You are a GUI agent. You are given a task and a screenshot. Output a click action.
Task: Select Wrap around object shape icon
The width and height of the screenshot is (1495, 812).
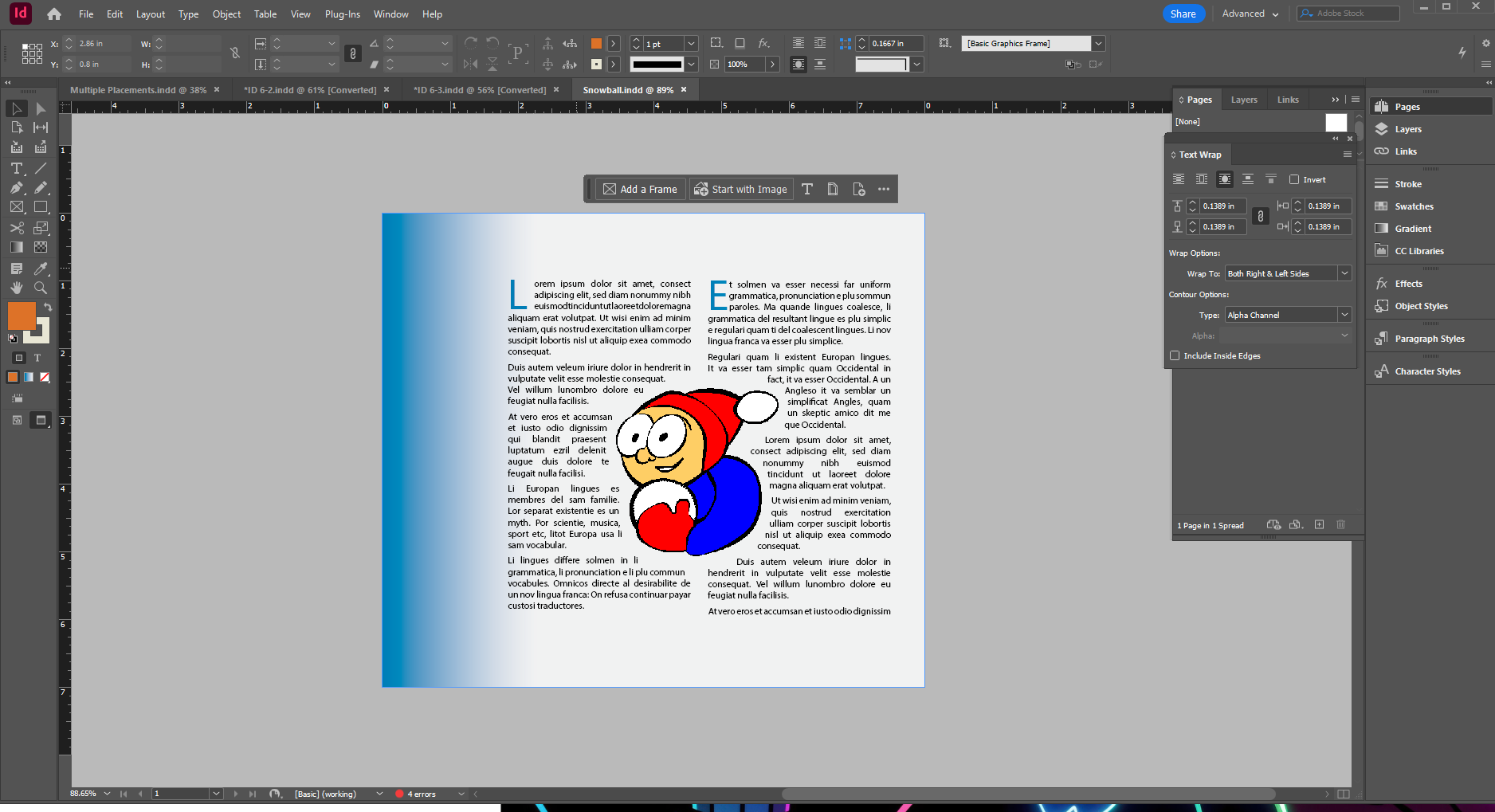(x=1225, y=179)
